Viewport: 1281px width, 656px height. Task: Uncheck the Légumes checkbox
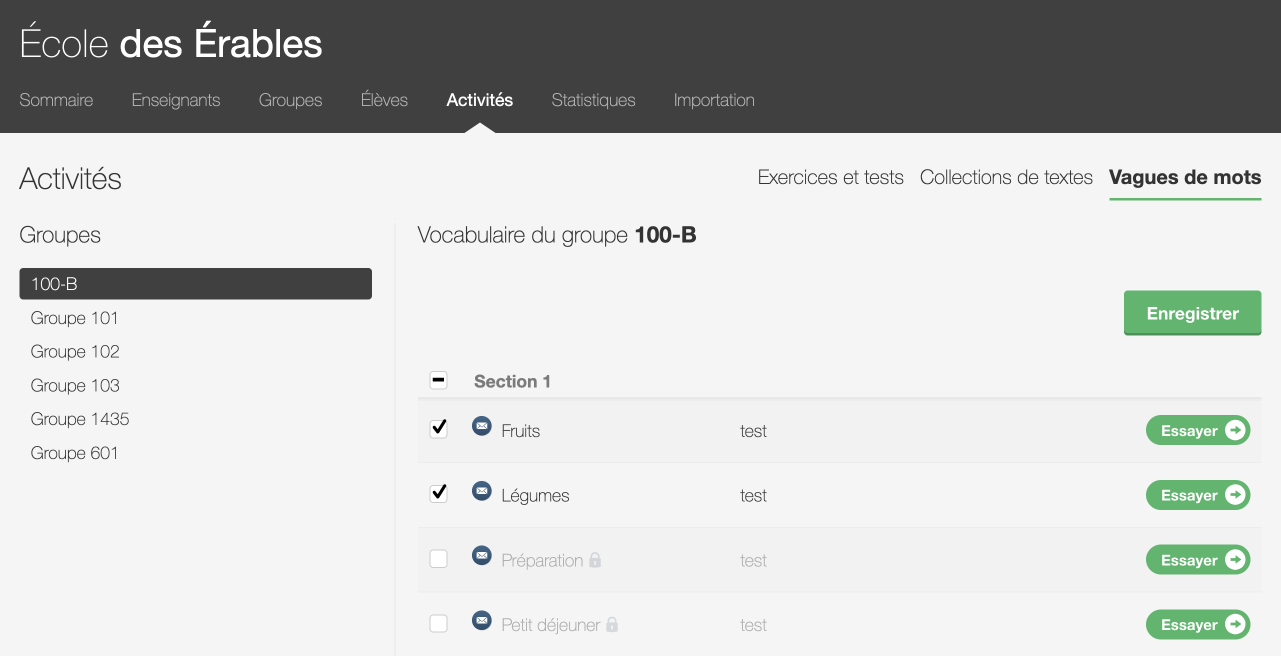tap(438, 493)
